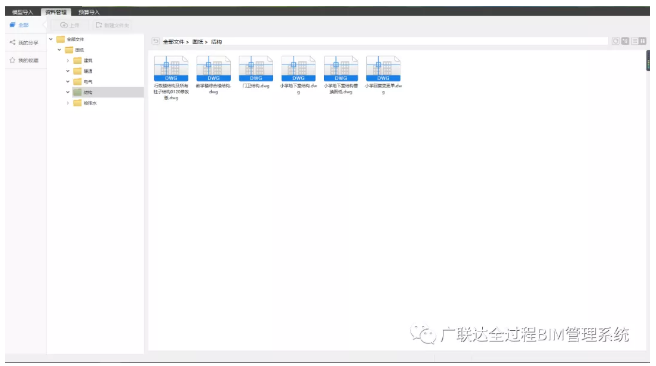Click the 上传 upload button
Screen dimensions: 656x366
[x=70, y=25]
